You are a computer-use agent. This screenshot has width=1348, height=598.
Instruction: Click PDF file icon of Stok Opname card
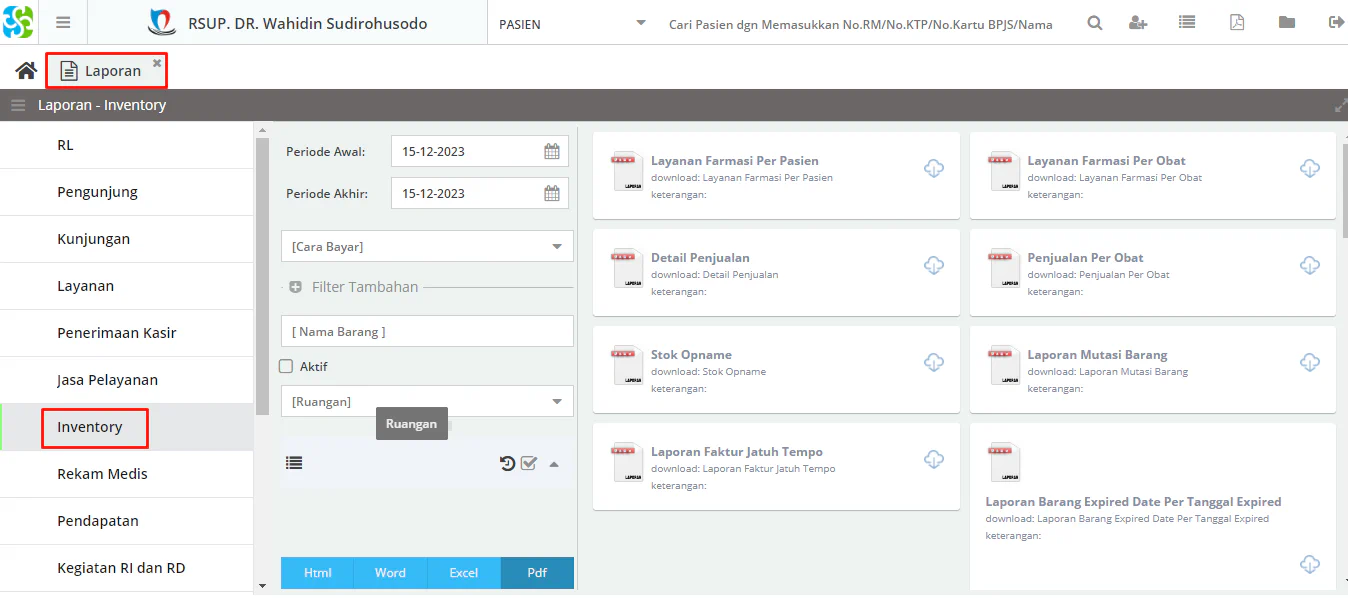pos(628,365)
